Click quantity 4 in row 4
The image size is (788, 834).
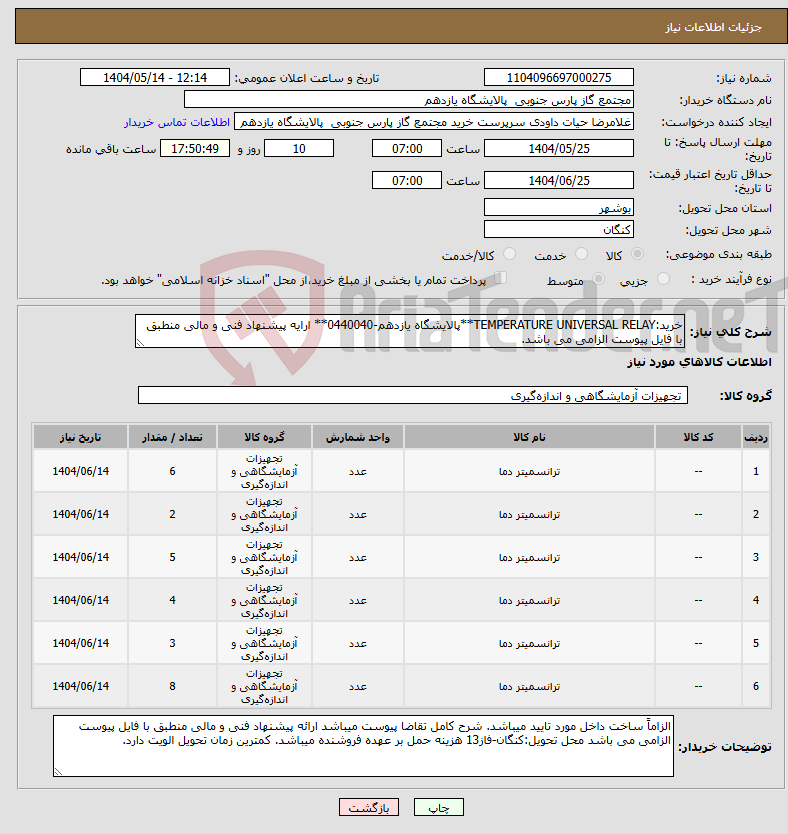click(x=172, y=601)
